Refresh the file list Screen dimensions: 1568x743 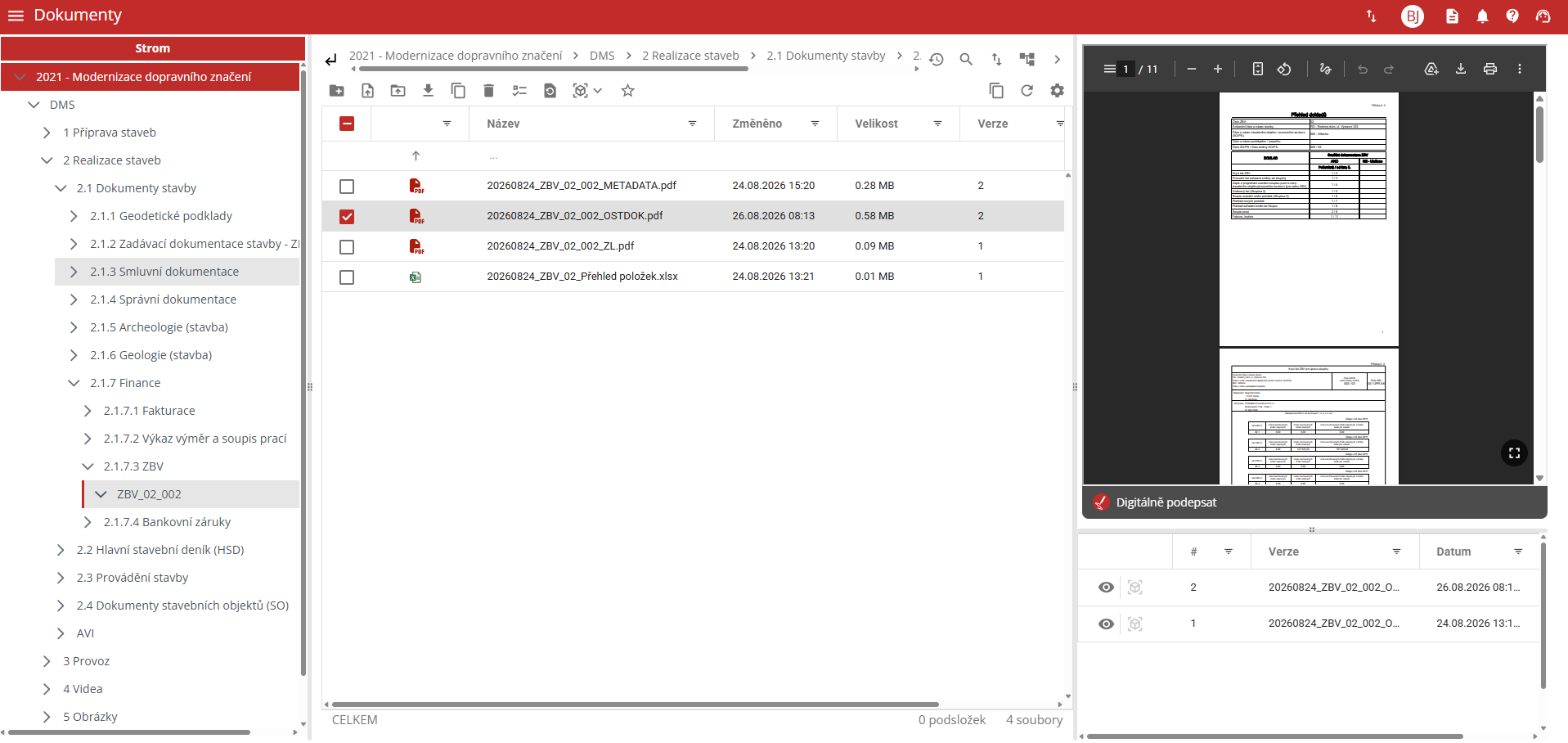(1027, 91)
